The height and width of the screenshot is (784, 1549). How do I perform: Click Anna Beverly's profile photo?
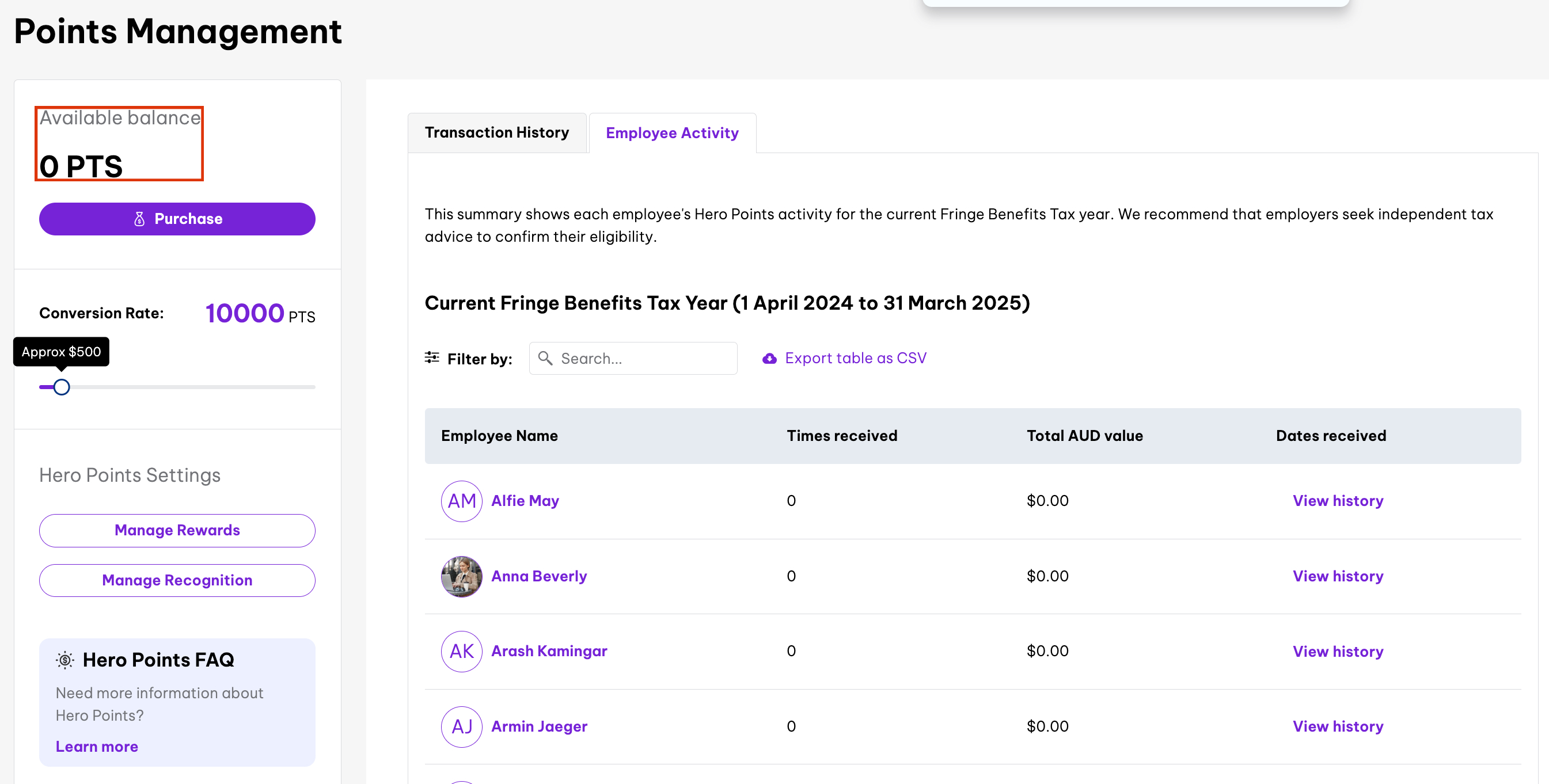click(461, 576)
